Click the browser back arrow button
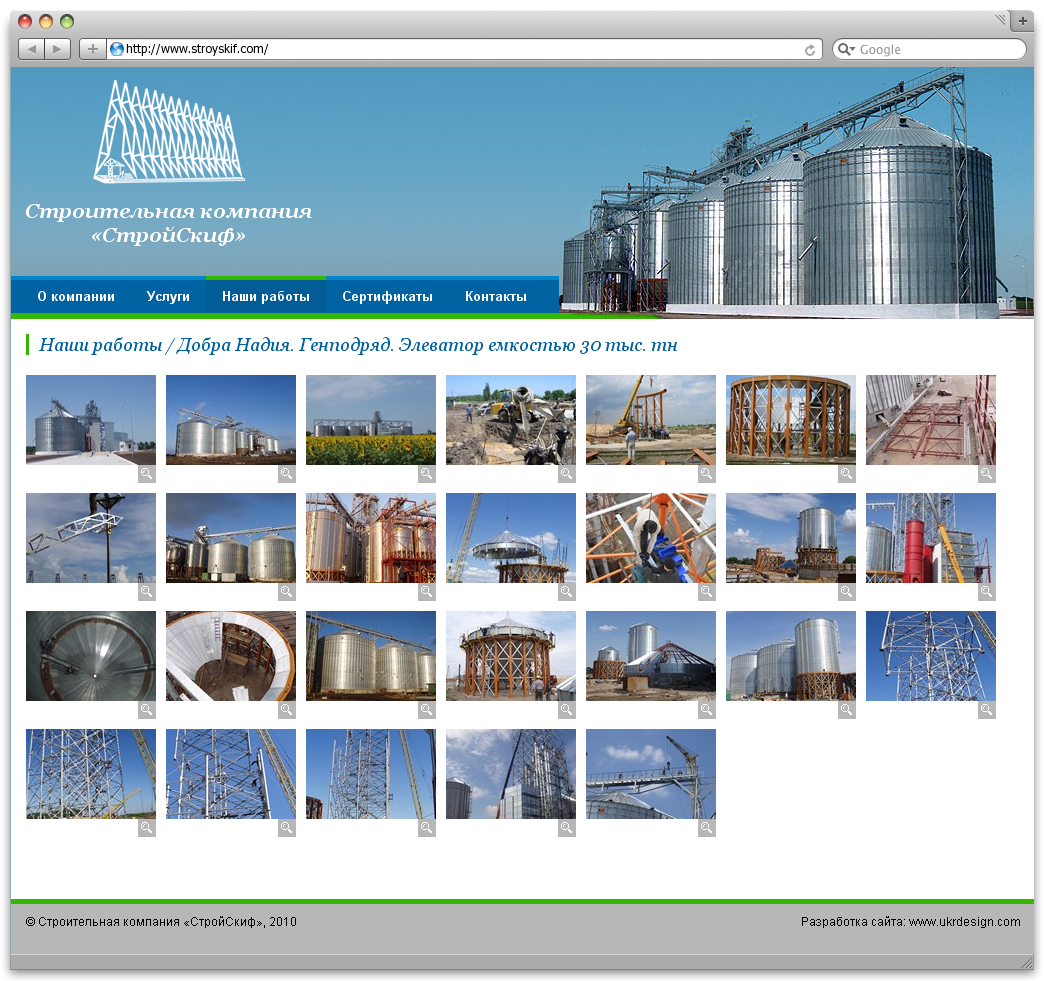 (31, 49)
